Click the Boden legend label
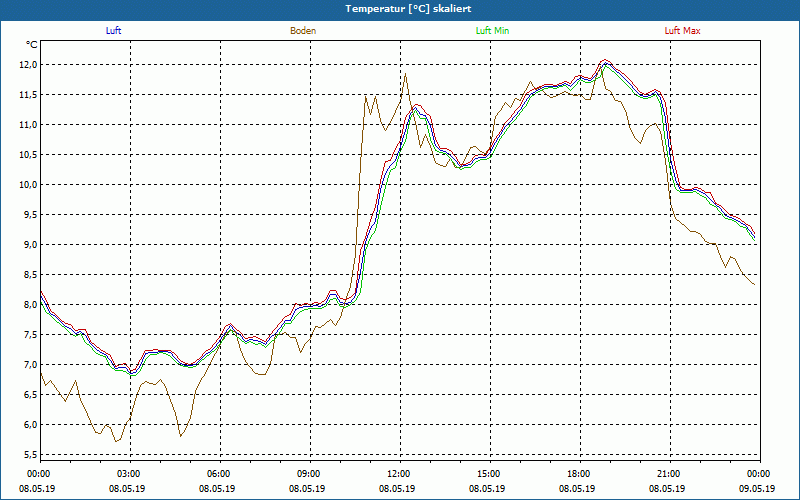 tap(303, 31)
